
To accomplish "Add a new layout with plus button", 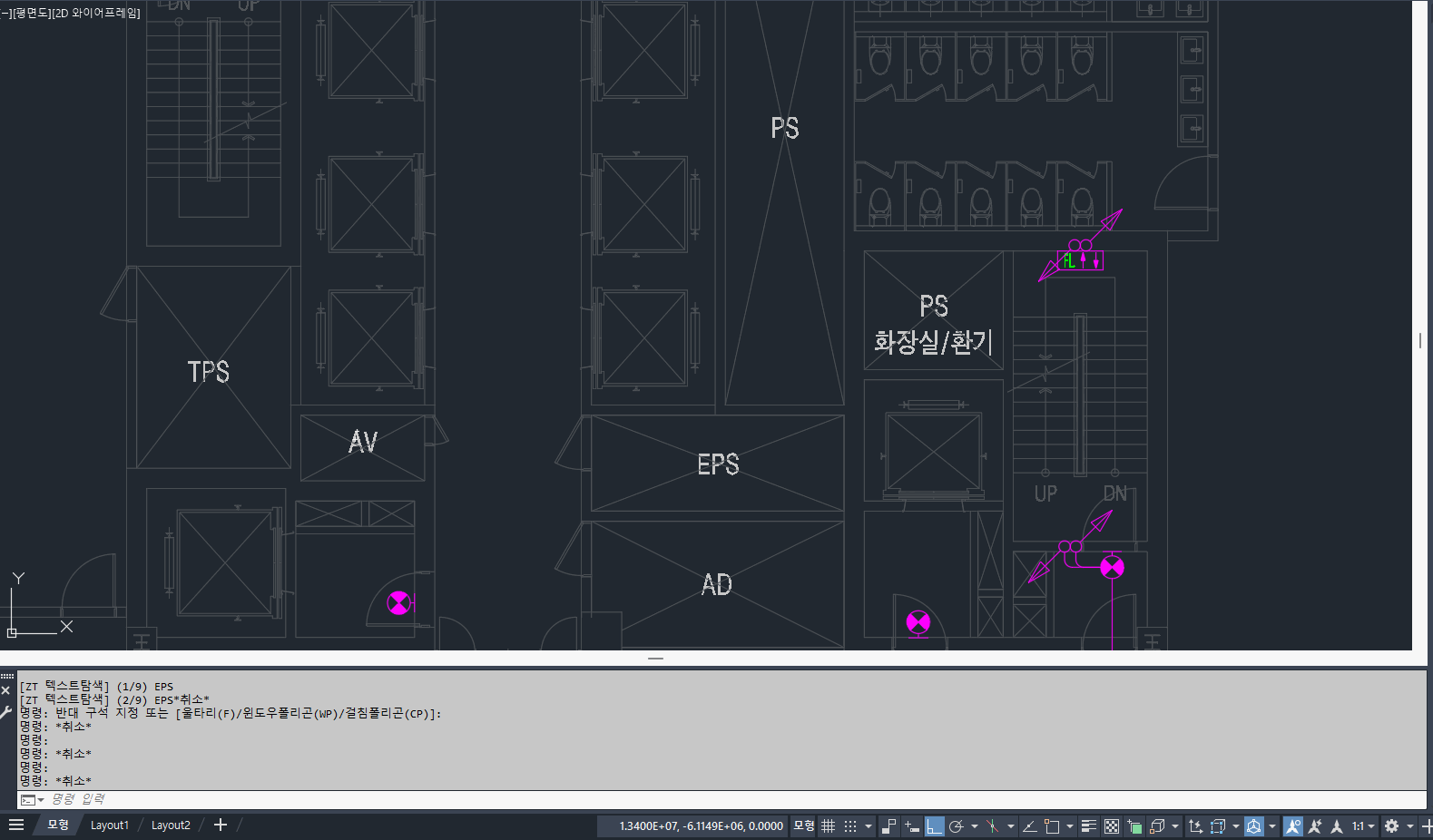I will click(220, 825).
